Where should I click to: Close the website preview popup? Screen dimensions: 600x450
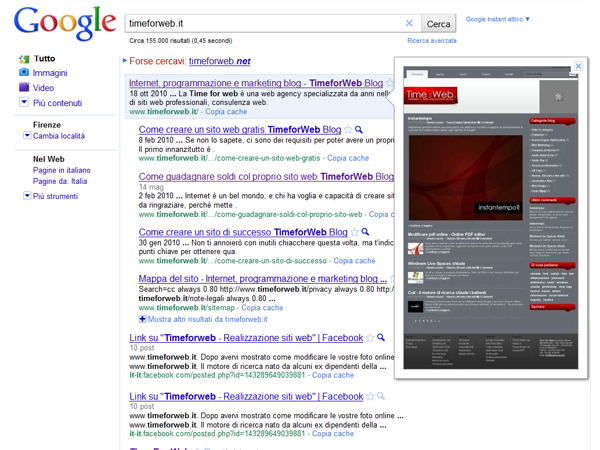[578, 66]
